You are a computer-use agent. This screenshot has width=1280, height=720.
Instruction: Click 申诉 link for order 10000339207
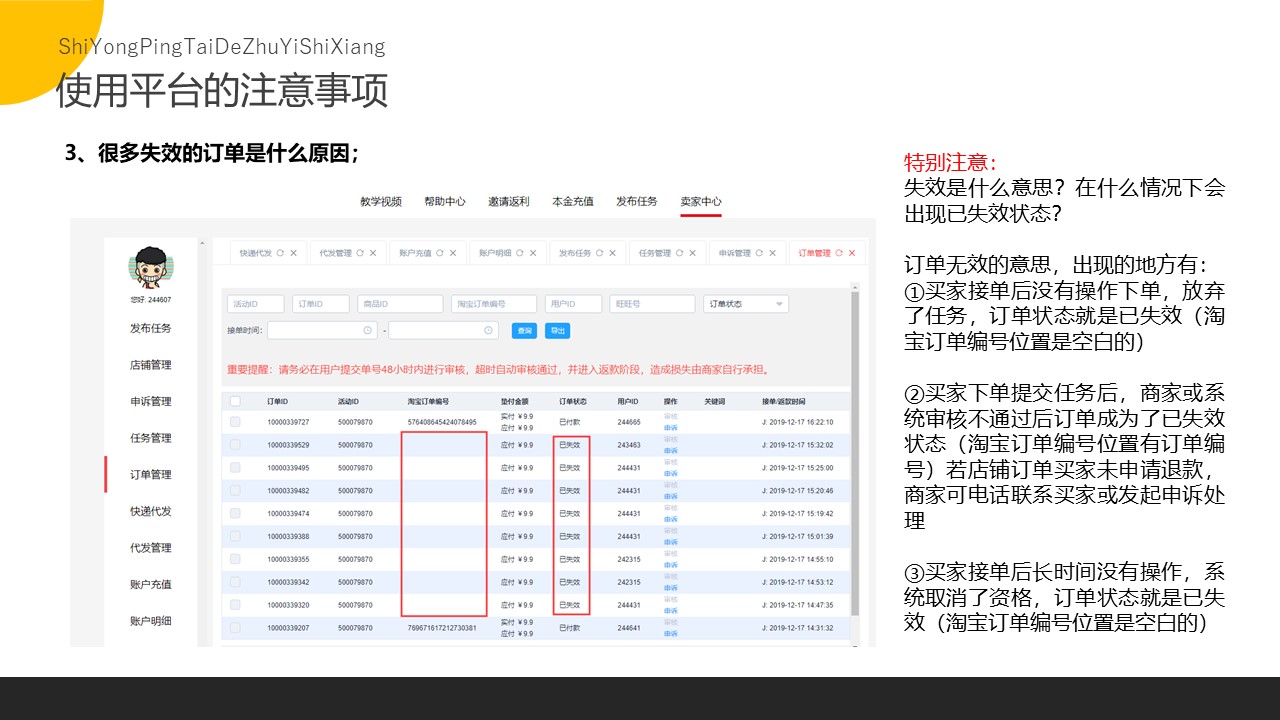click(671, 634)
